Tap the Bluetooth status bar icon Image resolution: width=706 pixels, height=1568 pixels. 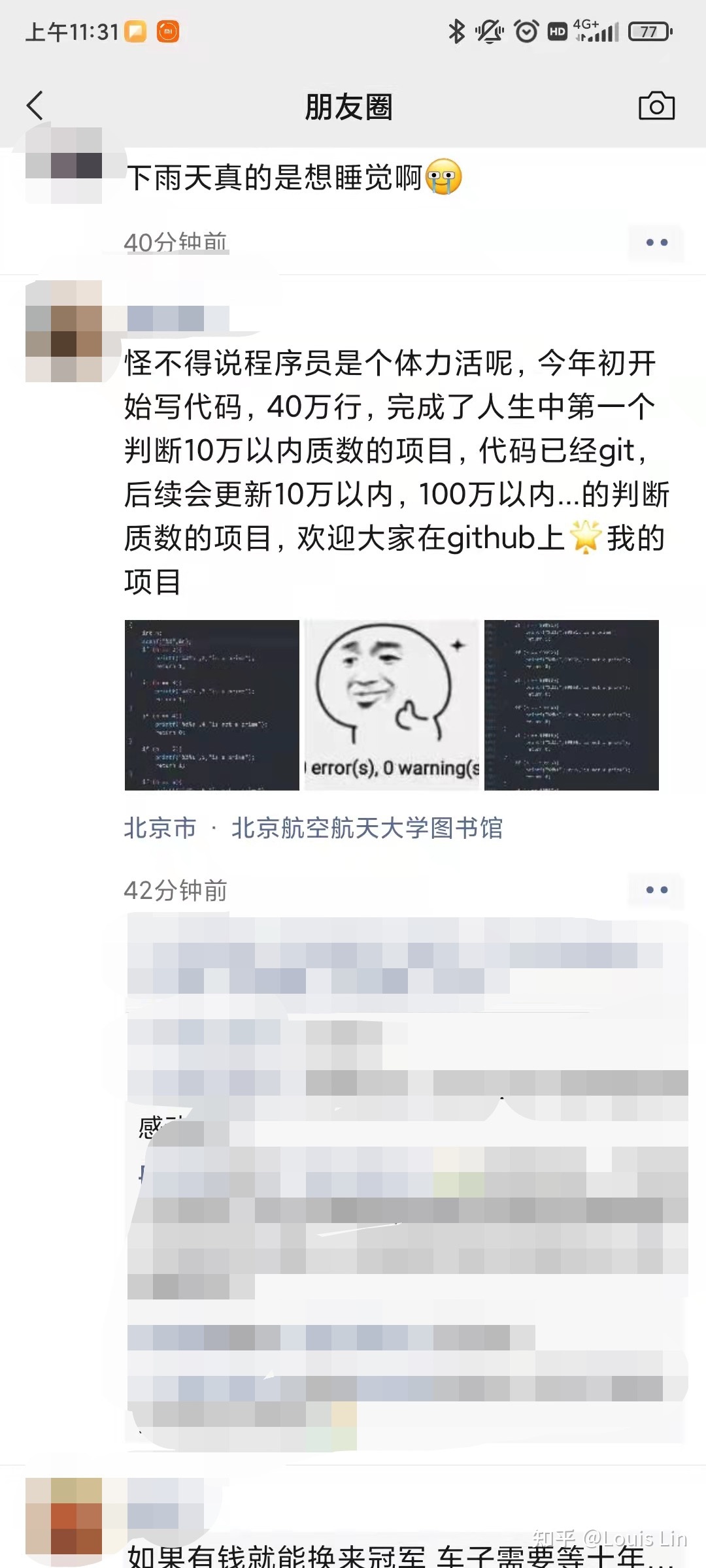coord(456,31)
